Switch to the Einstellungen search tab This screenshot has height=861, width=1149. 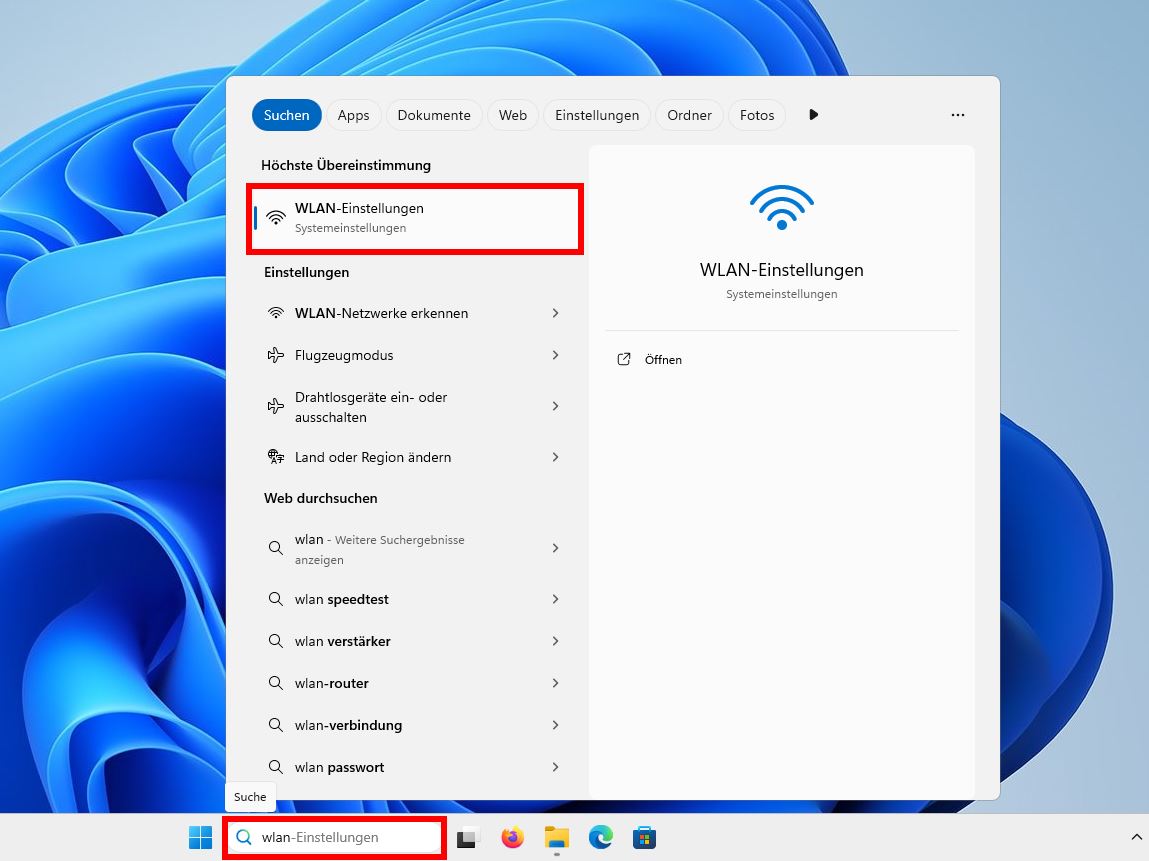point(597,115)
